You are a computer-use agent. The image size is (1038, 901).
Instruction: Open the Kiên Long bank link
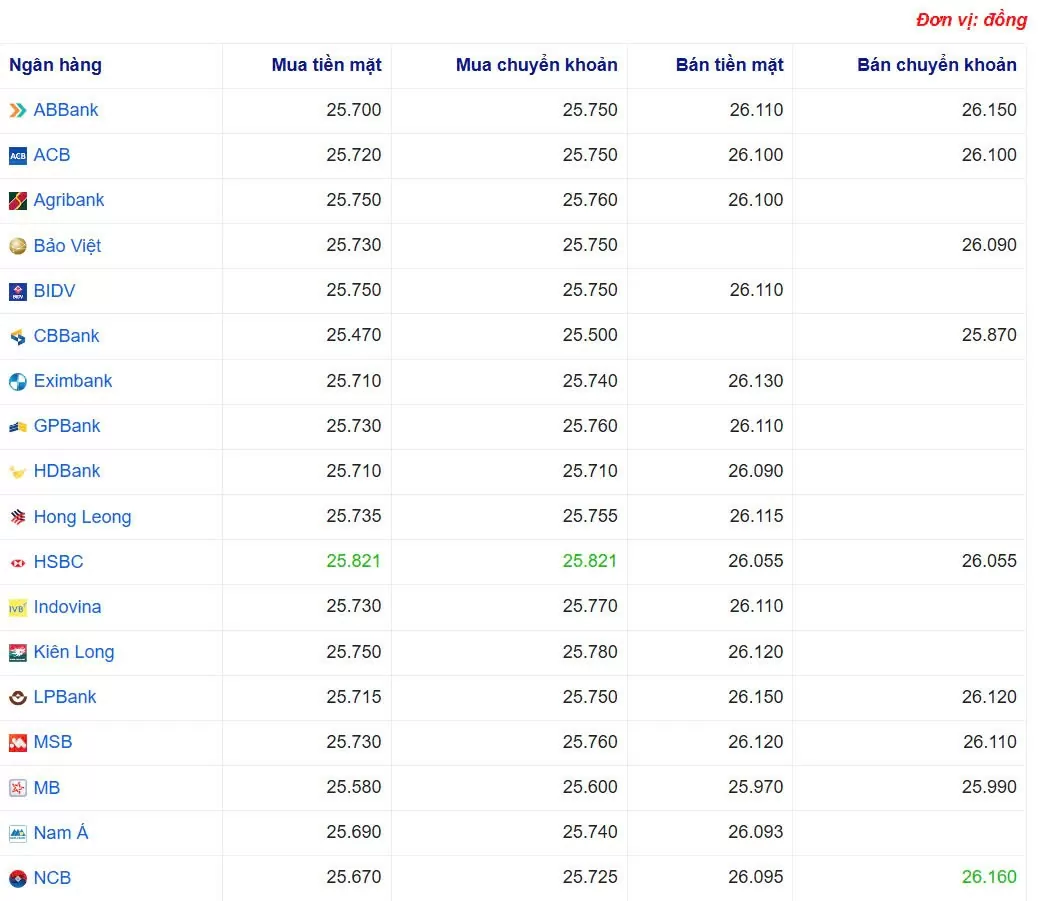[x=74, y=652]
